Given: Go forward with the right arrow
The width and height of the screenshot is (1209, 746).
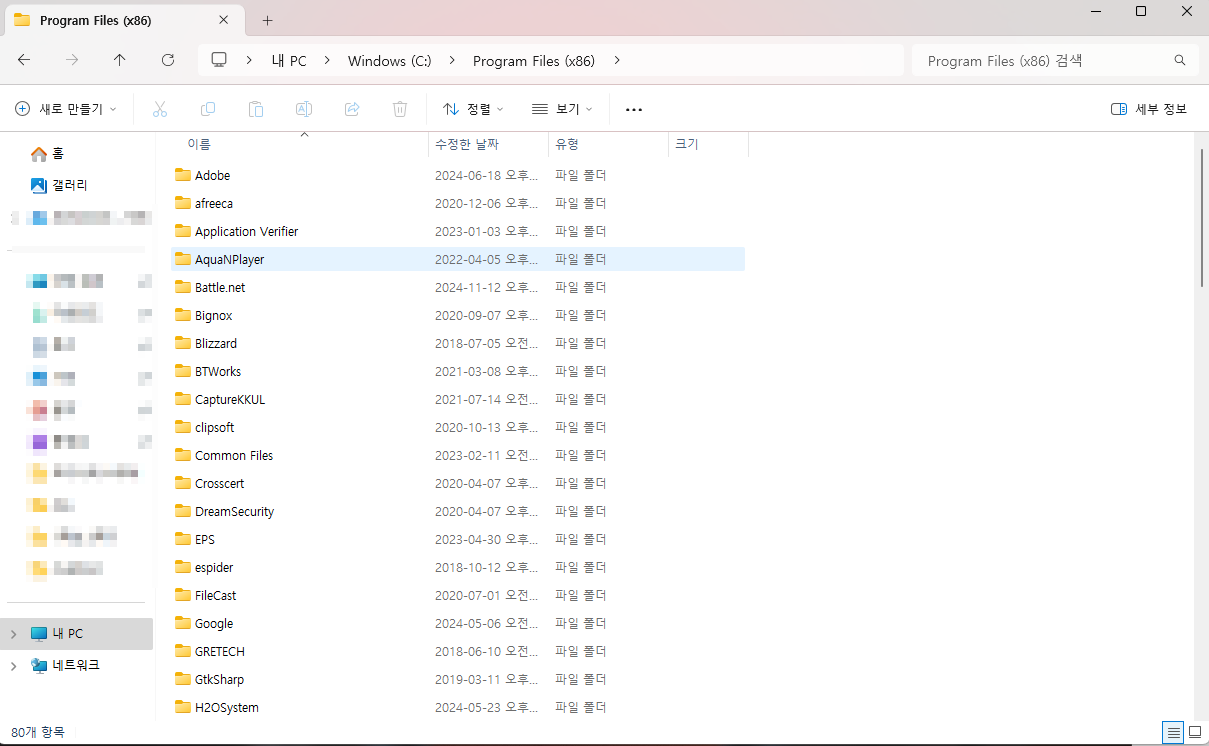Looking at the screenshot, I should click(72, 60).
